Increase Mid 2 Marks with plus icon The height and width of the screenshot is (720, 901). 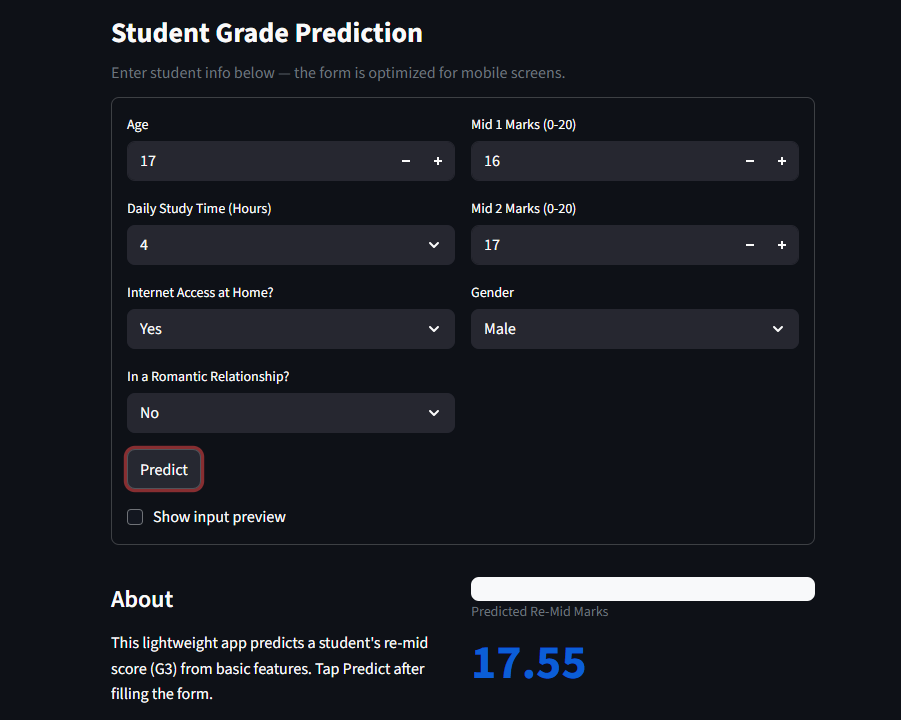tap(782, 245)
